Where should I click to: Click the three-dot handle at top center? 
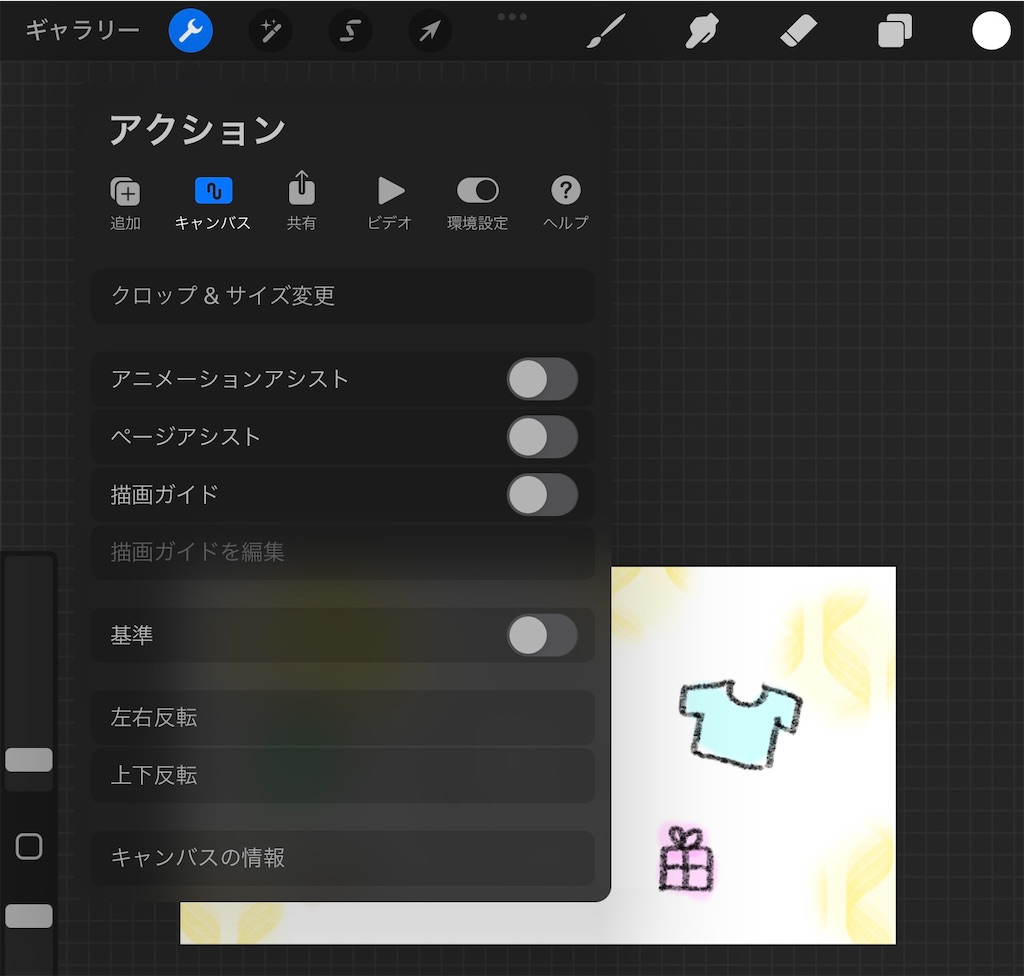coord(512,17)
